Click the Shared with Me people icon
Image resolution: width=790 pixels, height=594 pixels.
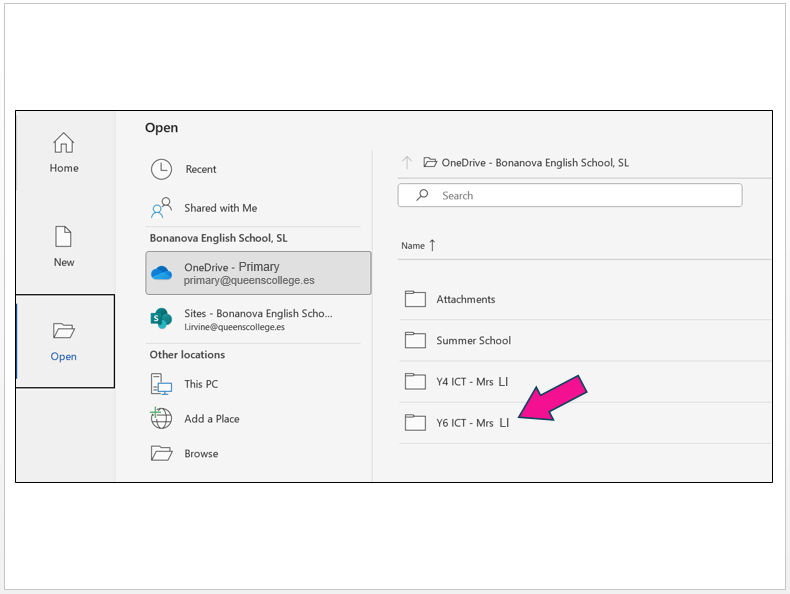(x=161, y=208)
